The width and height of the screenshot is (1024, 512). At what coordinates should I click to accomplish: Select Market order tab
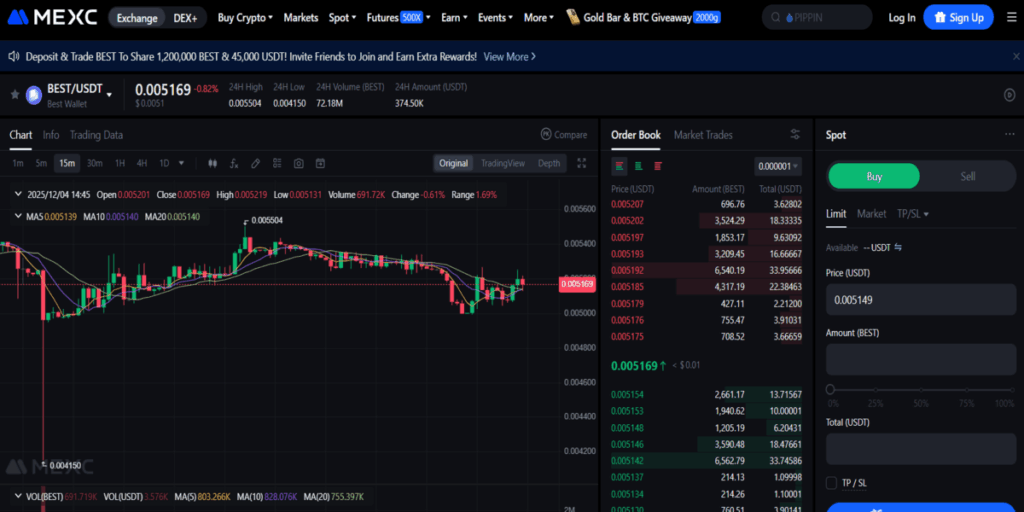(871, 214)
